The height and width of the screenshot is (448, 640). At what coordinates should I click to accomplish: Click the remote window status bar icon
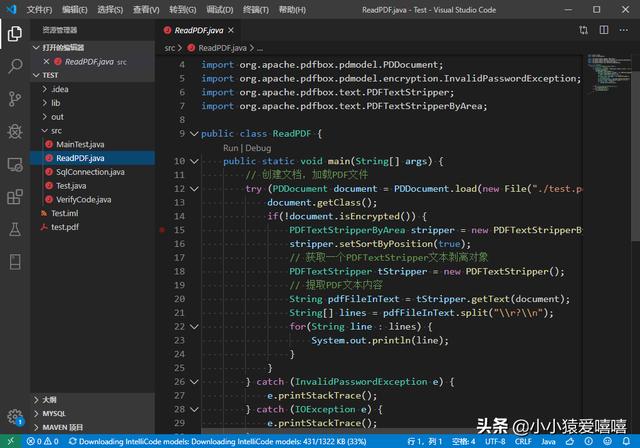click(x=11, y=441)
